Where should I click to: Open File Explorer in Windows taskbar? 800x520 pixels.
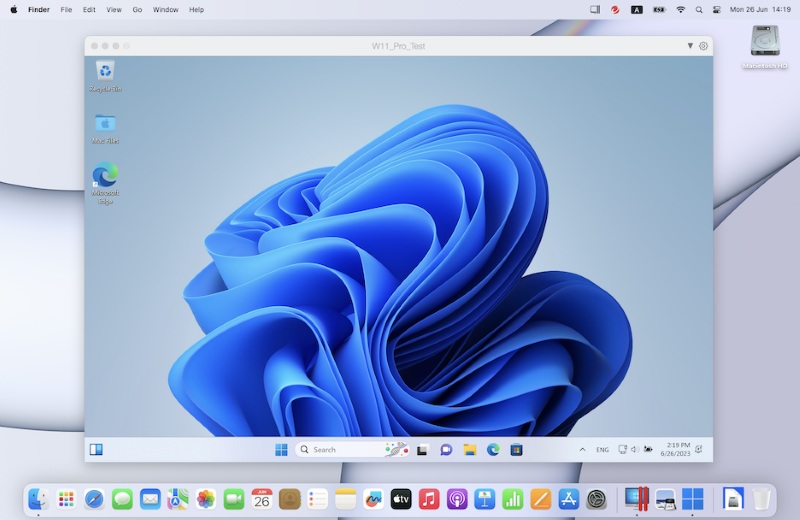(x=469, y=450)
